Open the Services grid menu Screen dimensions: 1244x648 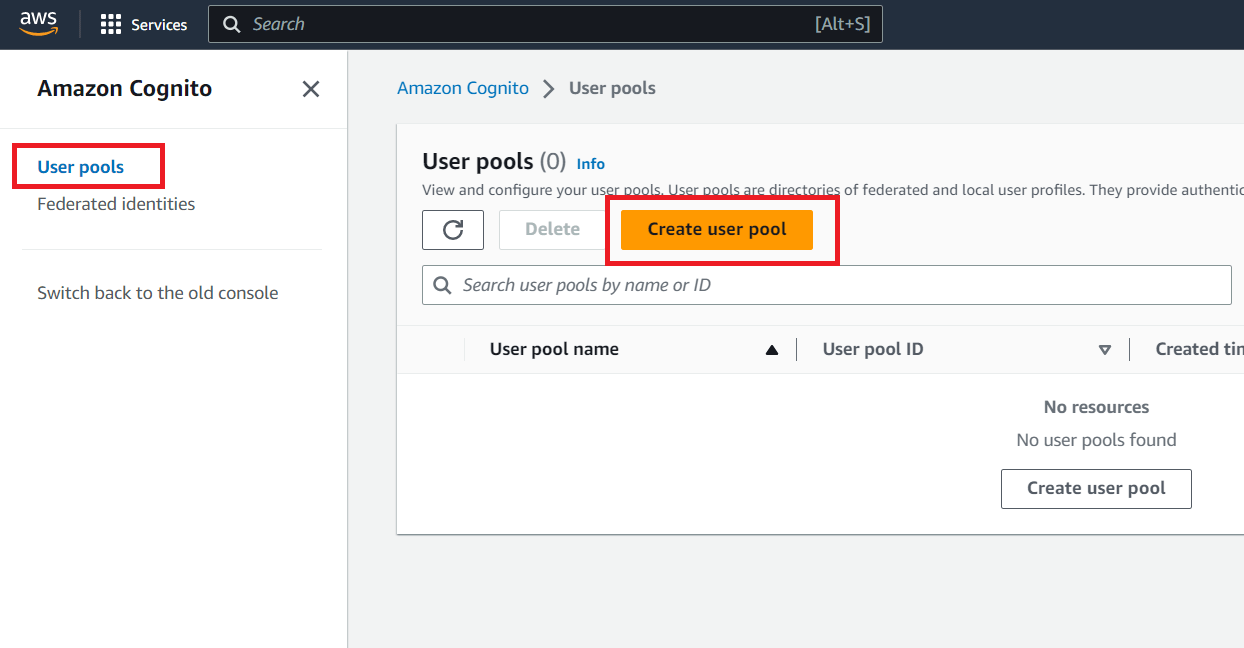coord(112,24)
